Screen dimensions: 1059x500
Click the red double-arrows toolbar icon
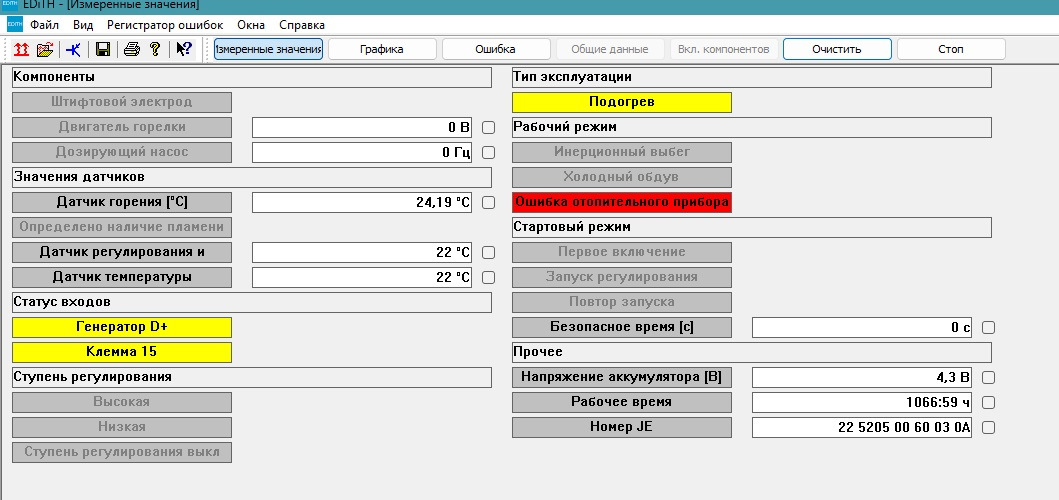click(x=20, y=49)
